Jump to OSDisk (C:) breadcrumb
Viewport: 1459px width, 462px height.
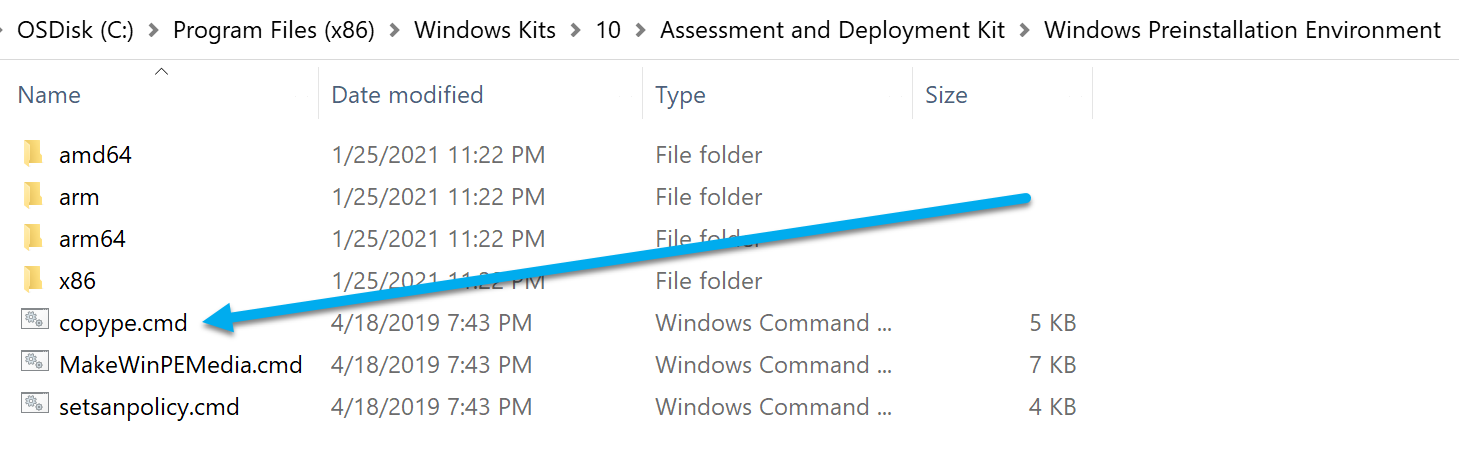[75, 30]
